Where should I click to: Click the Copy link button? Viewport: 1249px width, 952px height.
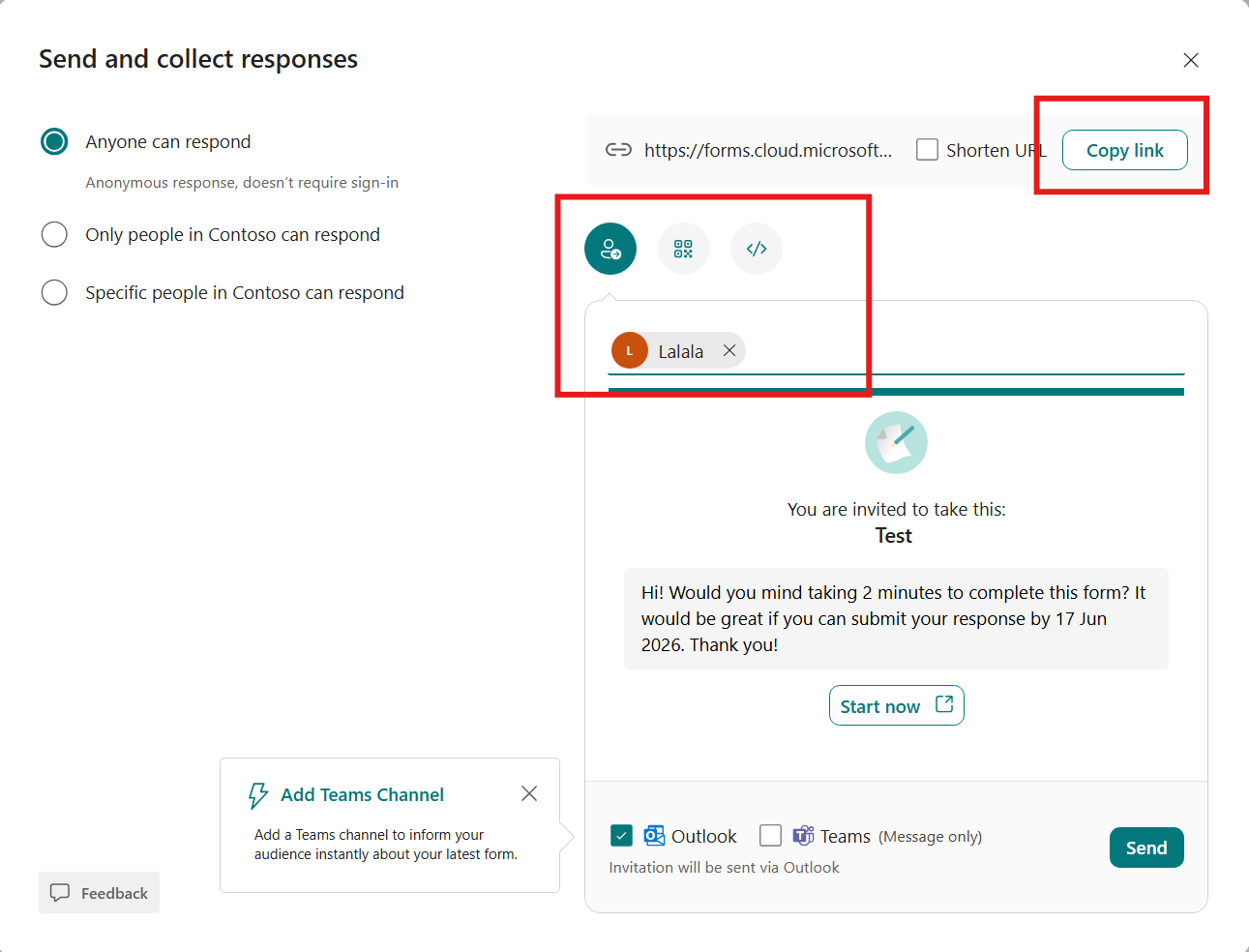click(x=1124, y=150)
